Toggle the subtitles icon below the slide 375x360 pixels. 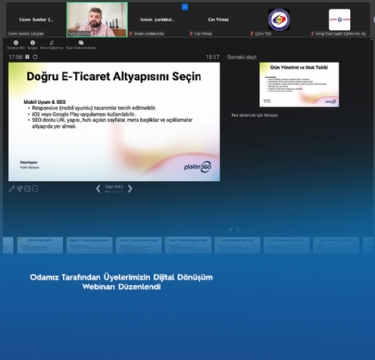27,189
